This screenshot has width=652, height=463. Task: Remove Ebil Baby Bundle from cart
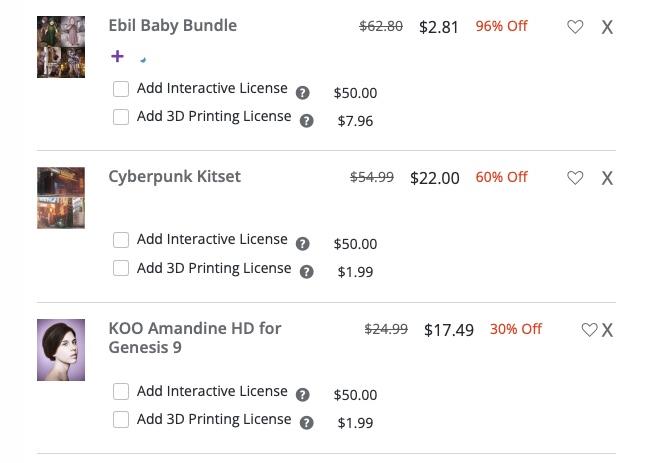pos(607,28)
